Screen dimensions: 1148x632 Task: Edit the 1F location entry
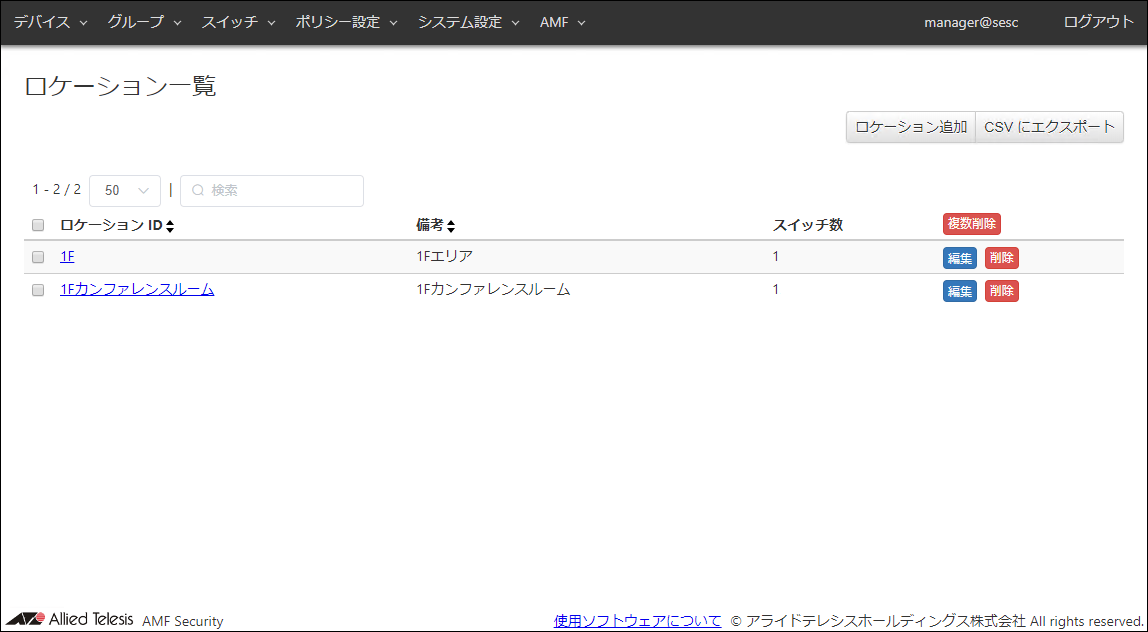pyautogui.click(x=959, y=258)
